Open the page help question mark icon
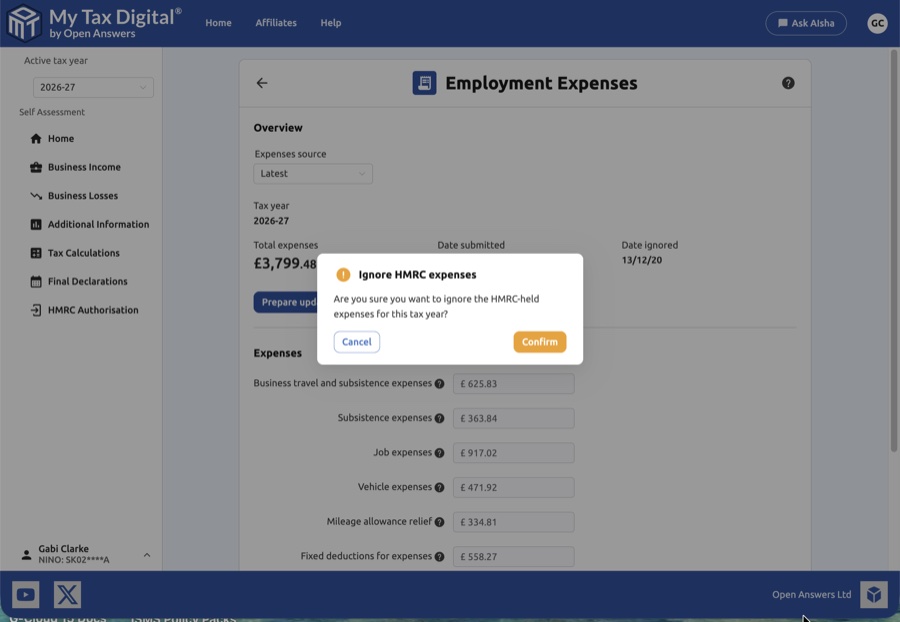This screenshot has width=900, height=622. (x=788, y=83)
